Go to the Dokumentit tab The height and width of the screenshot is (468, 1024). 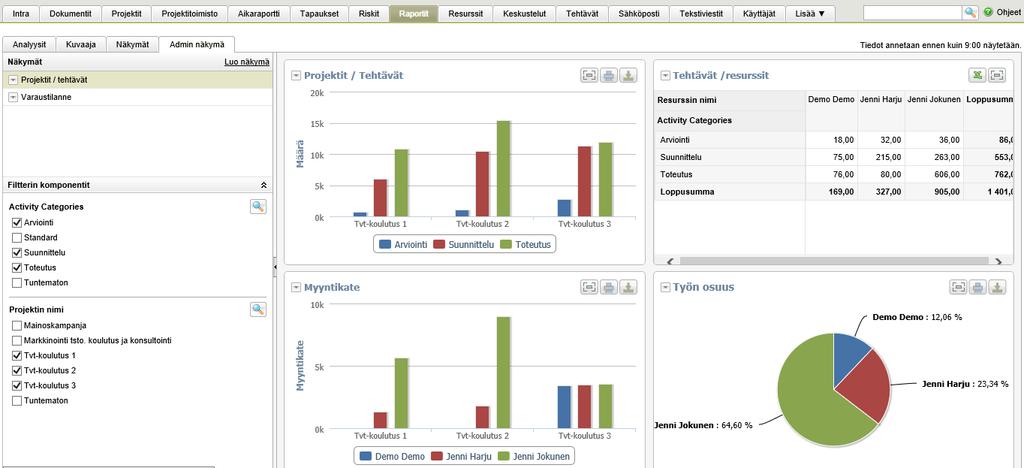[x=70, y=13]
